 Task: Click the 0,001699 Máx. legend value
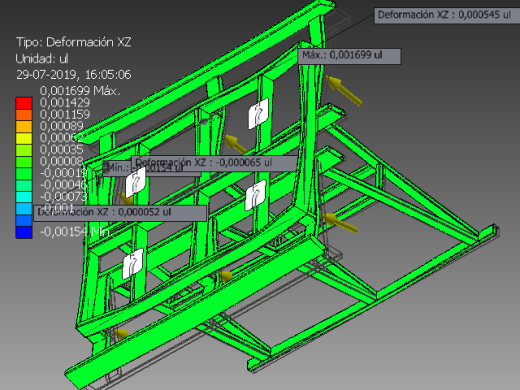tap(80, 91)
